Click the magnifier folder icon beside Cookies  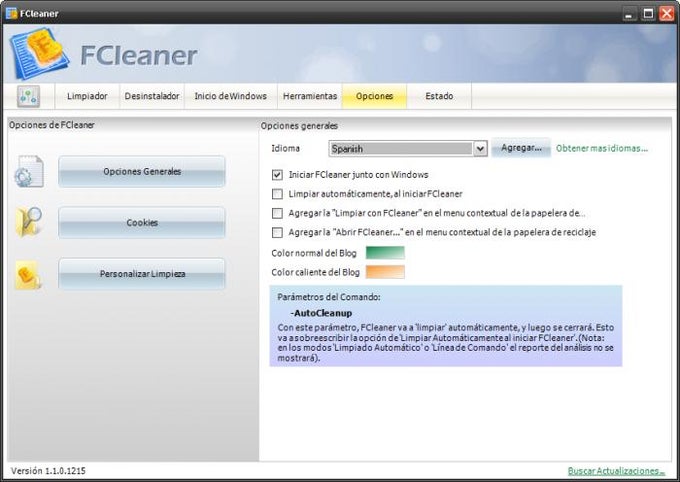29,222
